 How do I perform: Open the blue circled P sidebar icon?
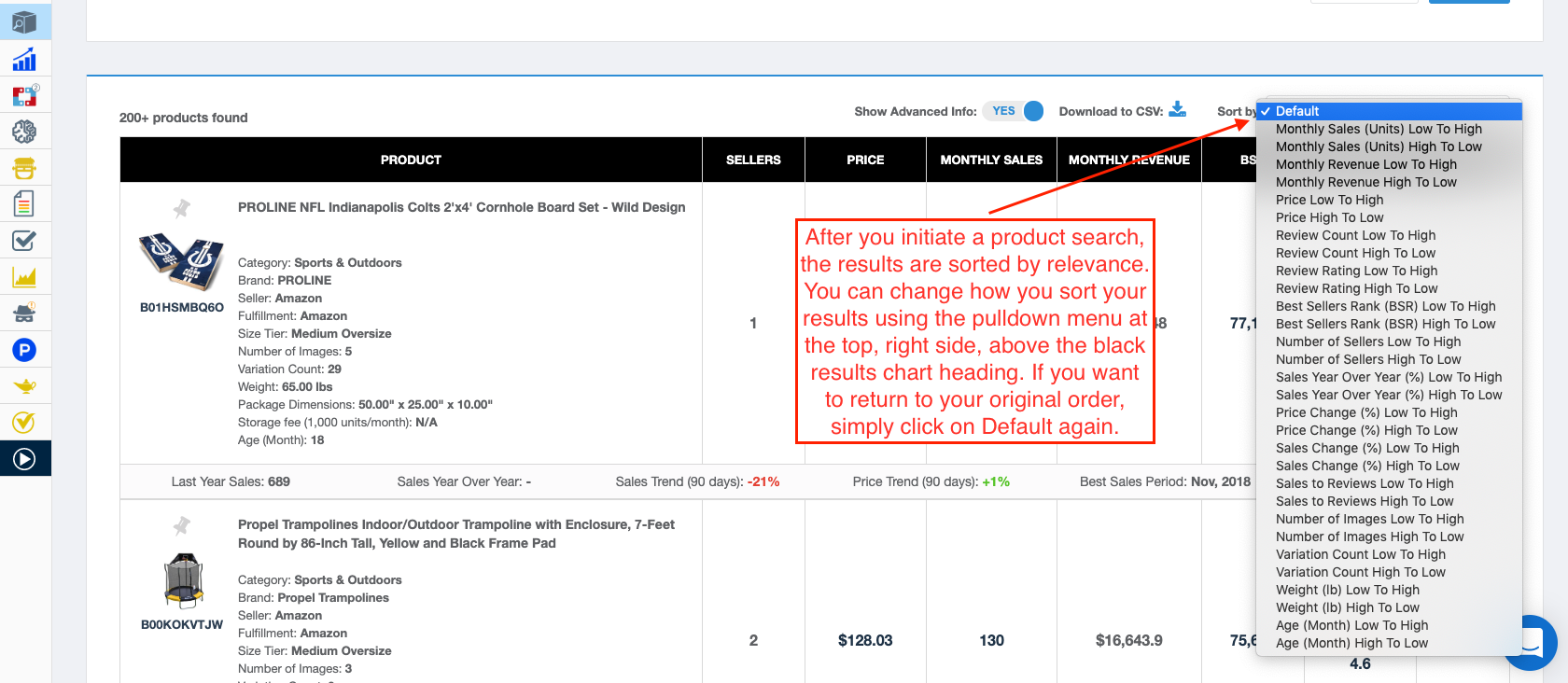(x=24, y=350)
